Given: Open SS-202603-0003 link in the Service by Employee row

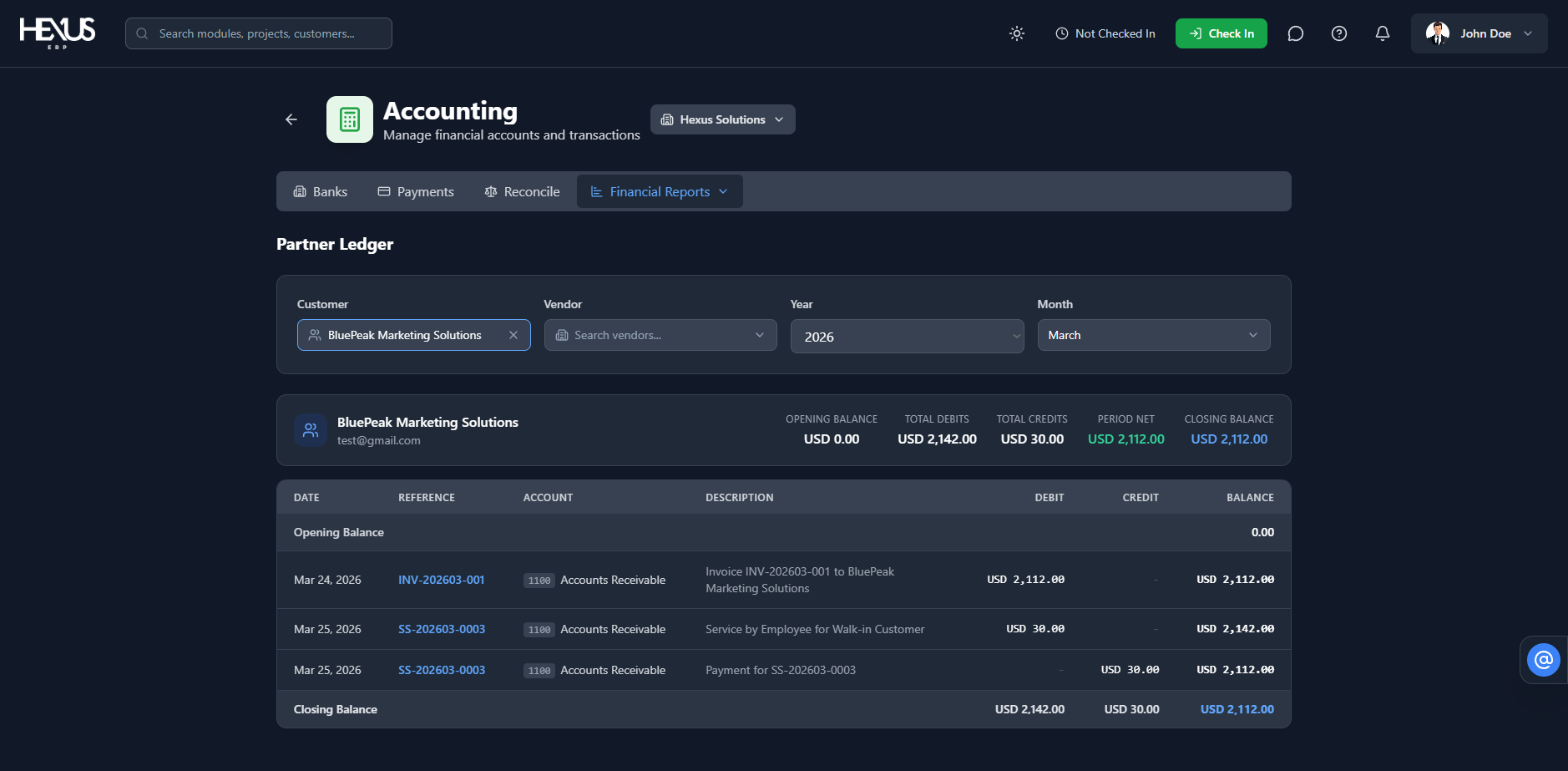Looking at the screenshot, I should pos(442,629).
